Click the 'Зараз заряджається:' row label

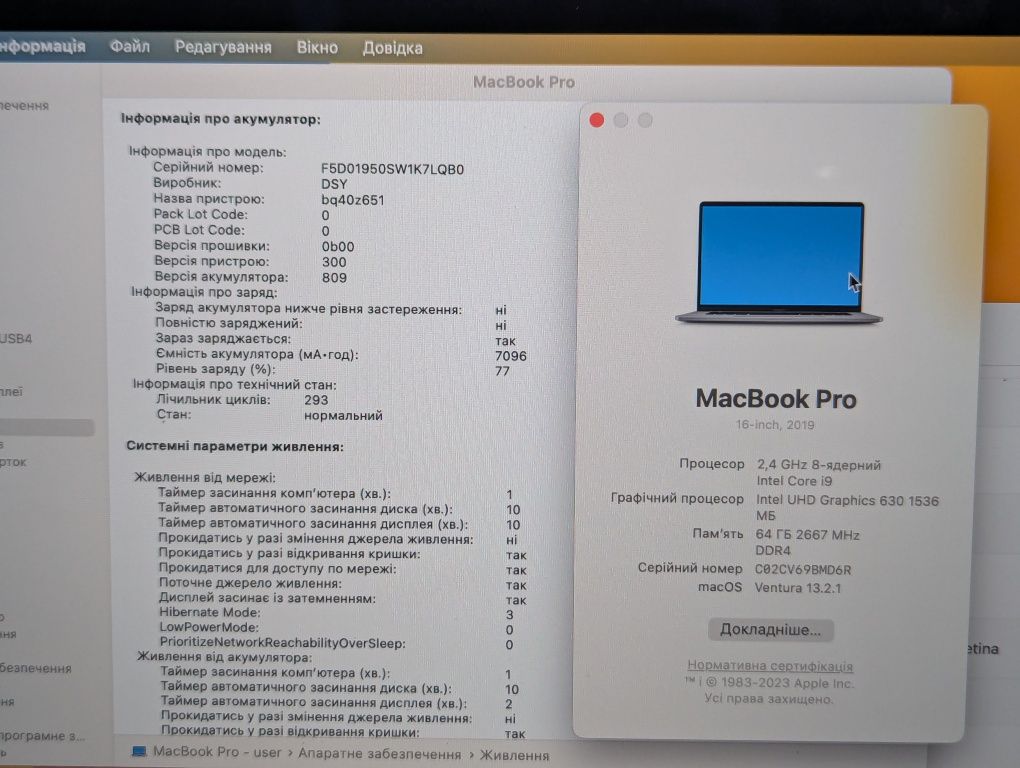222,338
